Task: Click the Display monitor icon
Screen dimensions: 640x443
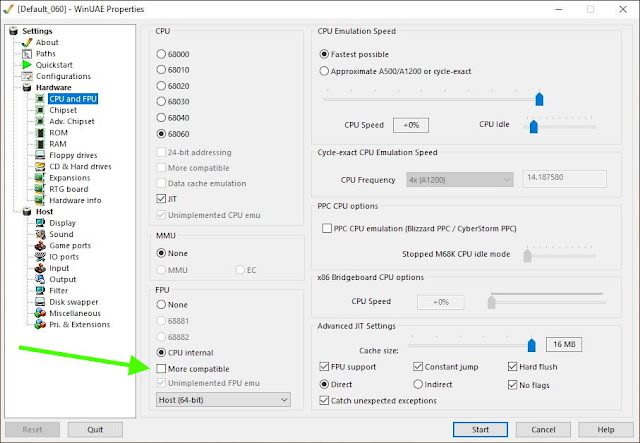Action: pos(40,223)
